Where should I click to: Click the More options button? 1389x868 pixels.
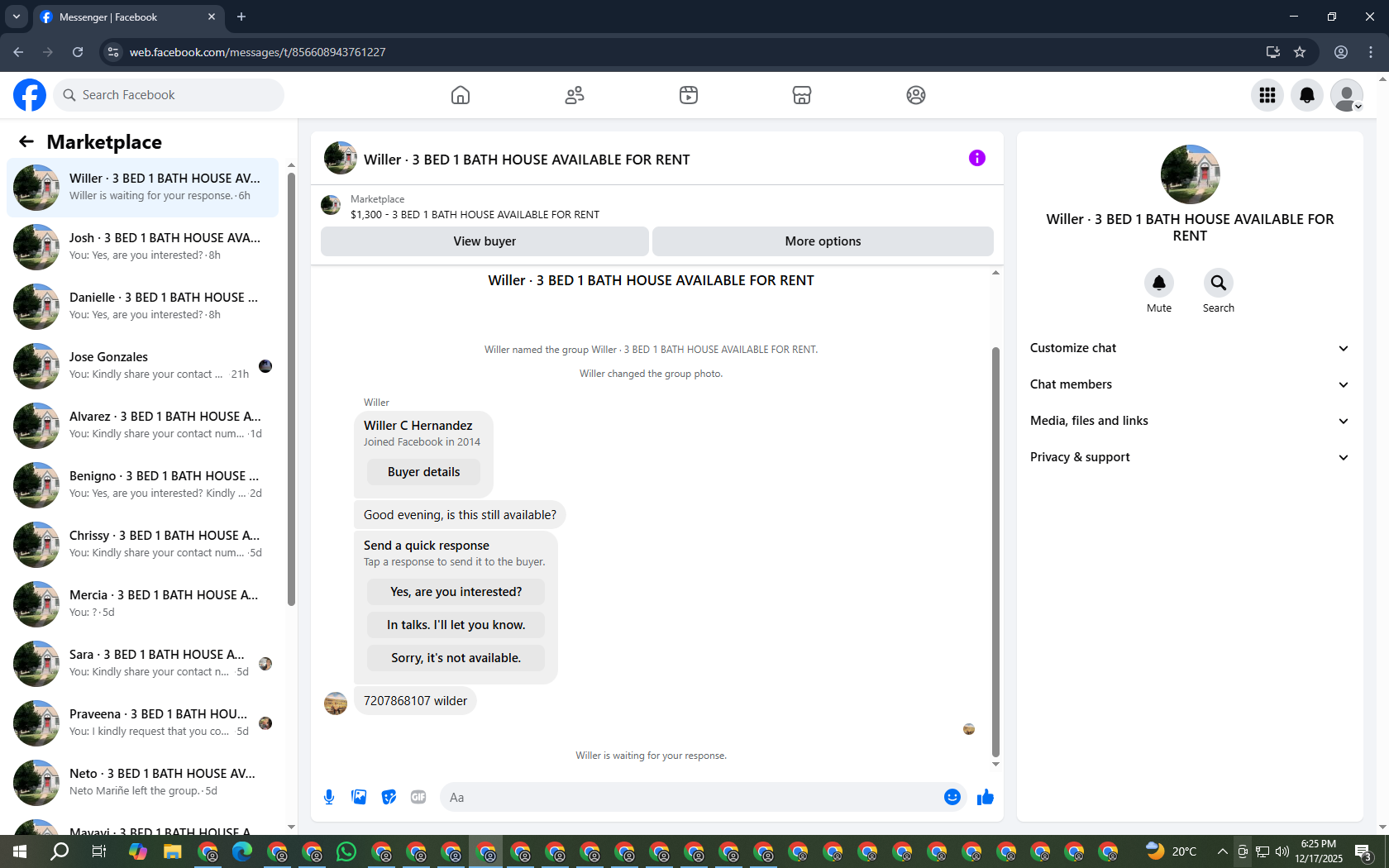[823, 241]
